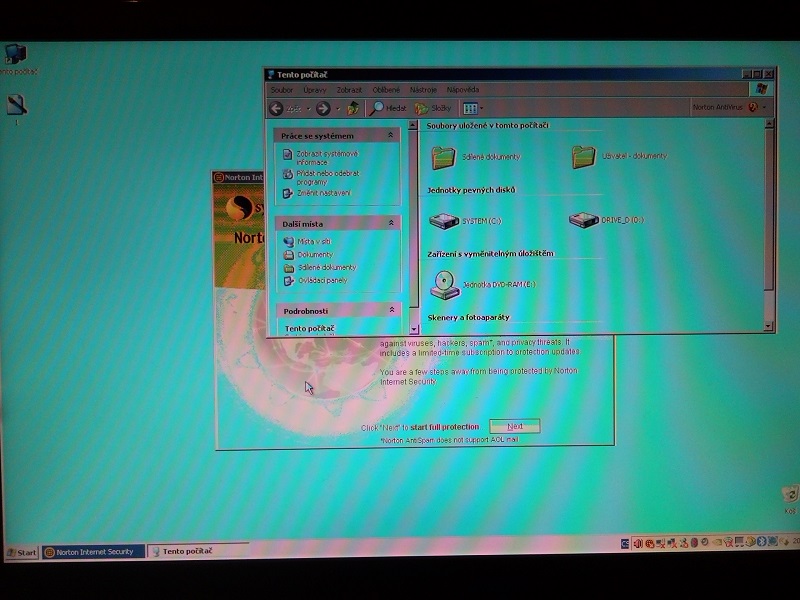Image resolution: width=800 pixels, height=600 pixels.
Task: Select the Uživatel - dokumenty folder icon
Action: pyautogui.click(x=583, y=156)
